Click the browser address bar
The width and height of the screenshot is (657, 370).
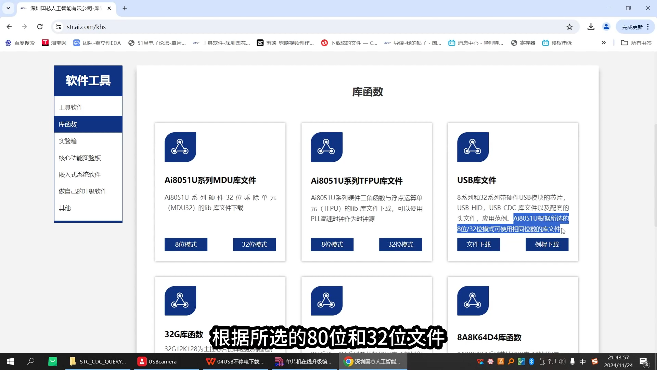310,27
